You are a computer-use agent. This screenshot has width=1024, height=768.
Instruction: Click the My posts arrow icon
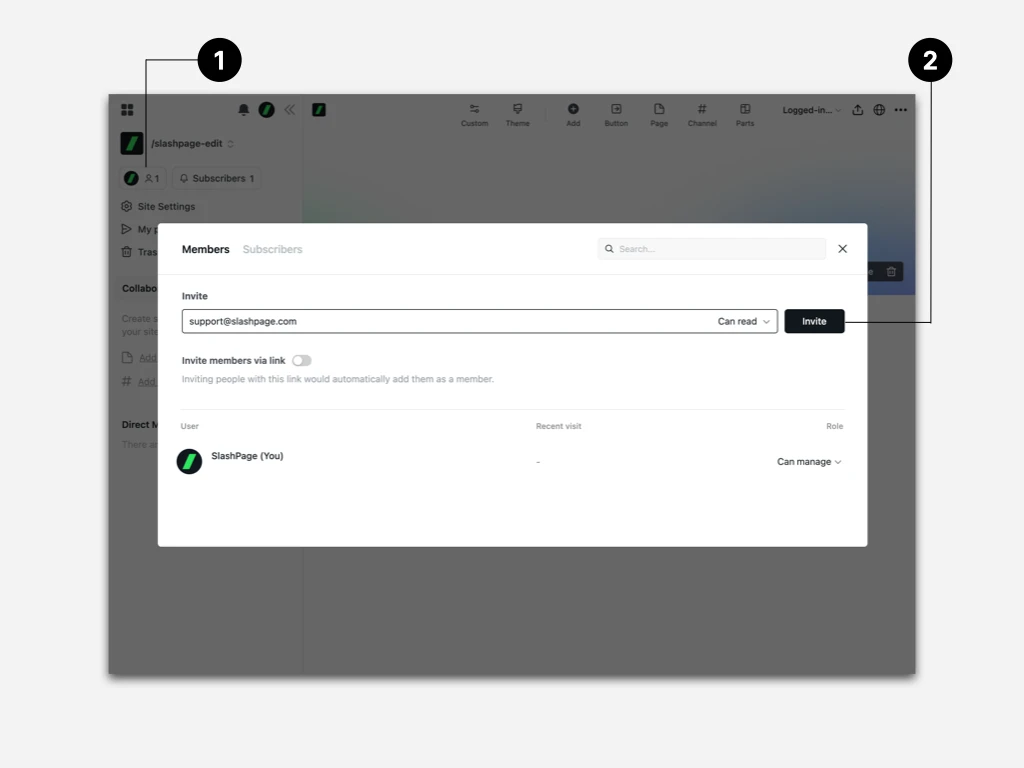coord(127,229)
